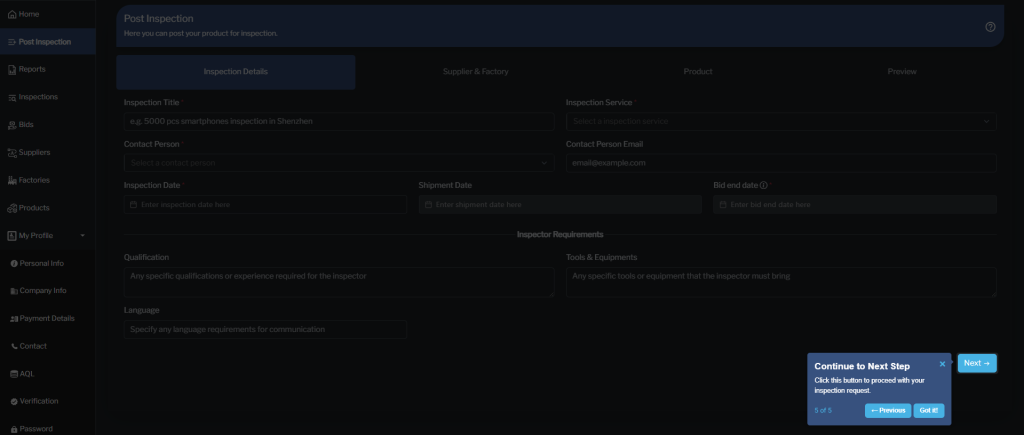Click the Company Info building icon
This screenshot has height=435, width=1024.
tap(14, 291)
